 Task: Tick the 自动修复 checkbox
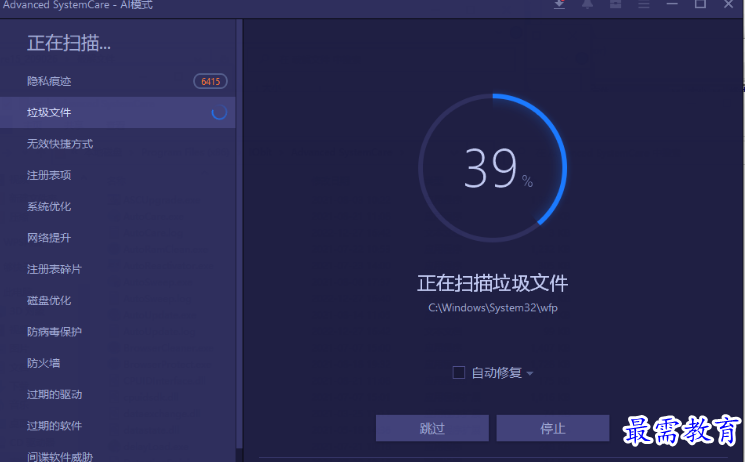pyautogui.click(x=458, y=372)
